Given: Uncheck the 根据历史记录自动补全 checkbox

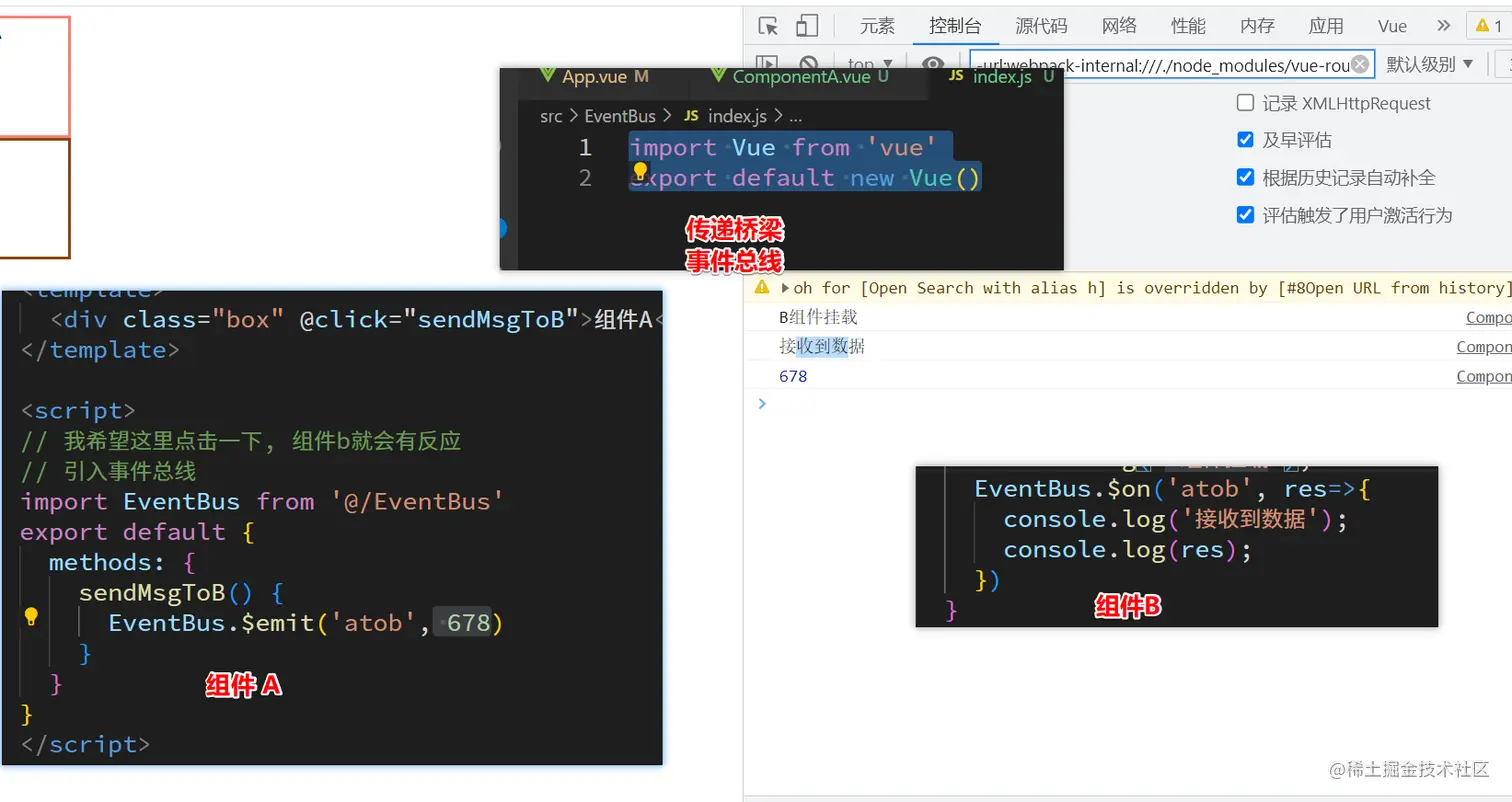Looking at the screenshot, I should coord(1245,177).
